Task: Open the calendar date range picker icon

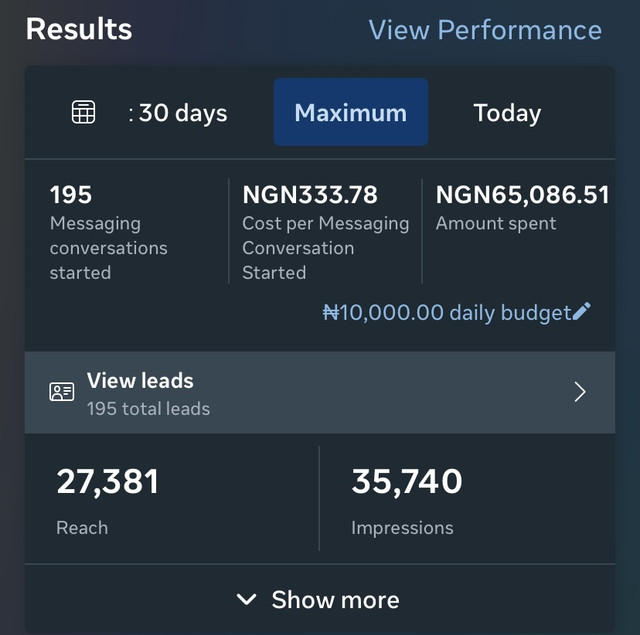Action: (x=84, y=112)
